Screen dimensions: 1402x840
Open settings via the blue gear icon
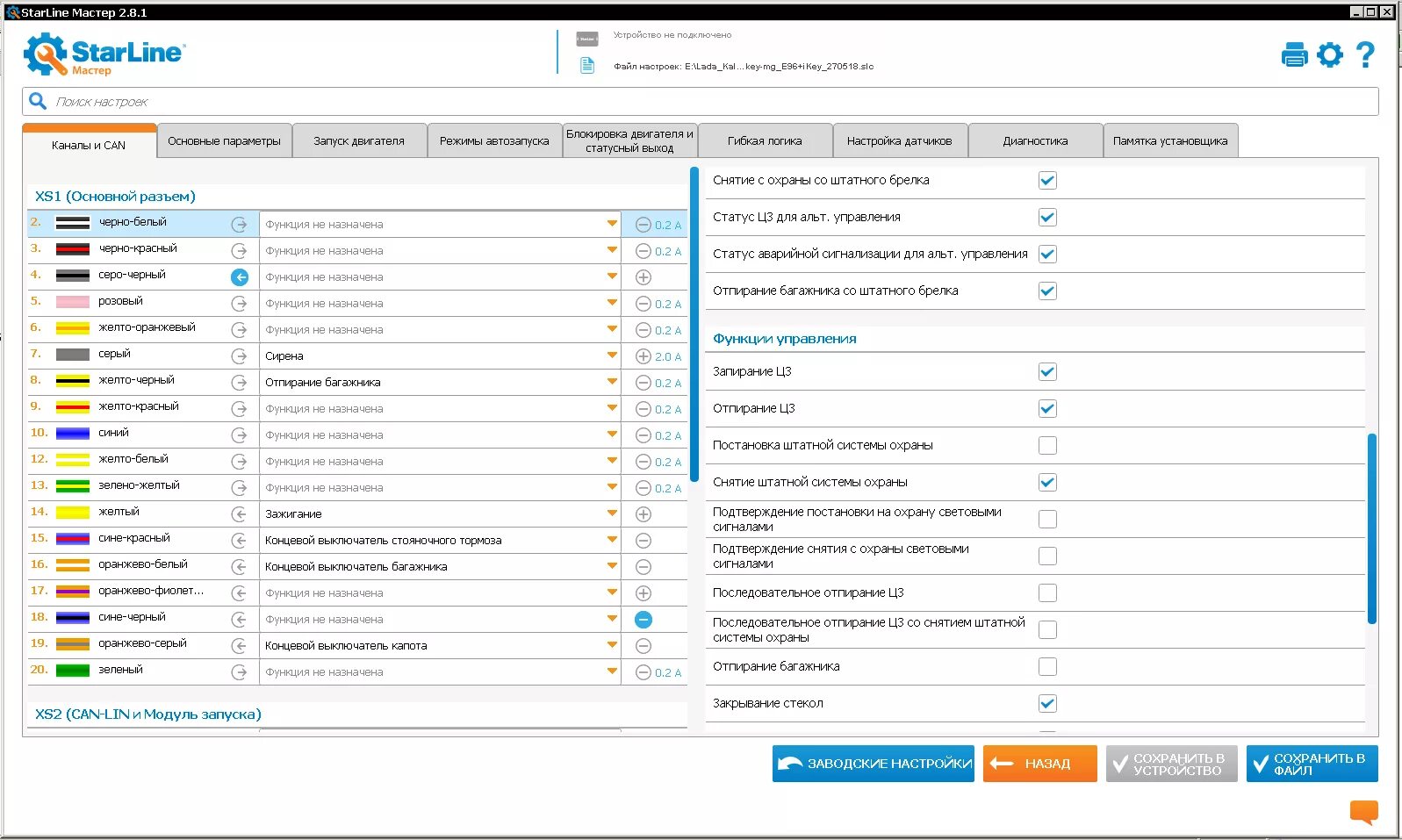click(1330, 54)
